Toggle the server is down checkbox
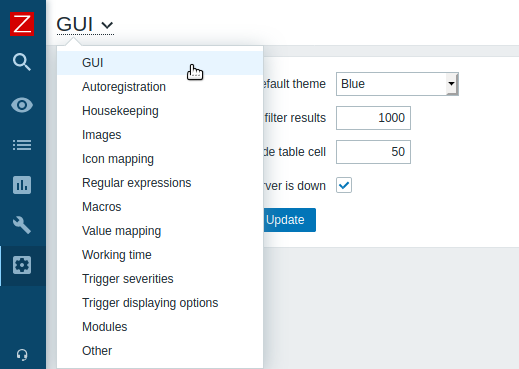The image size is (519, 369). (344, 185)
